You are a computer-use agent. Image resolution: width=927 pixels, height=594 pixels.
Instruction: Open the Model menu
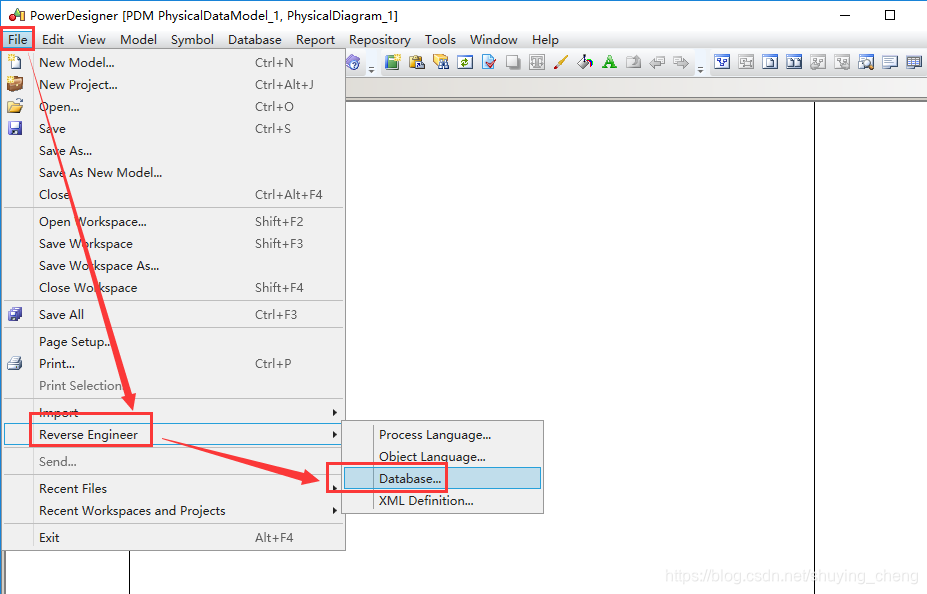point(138,40)
